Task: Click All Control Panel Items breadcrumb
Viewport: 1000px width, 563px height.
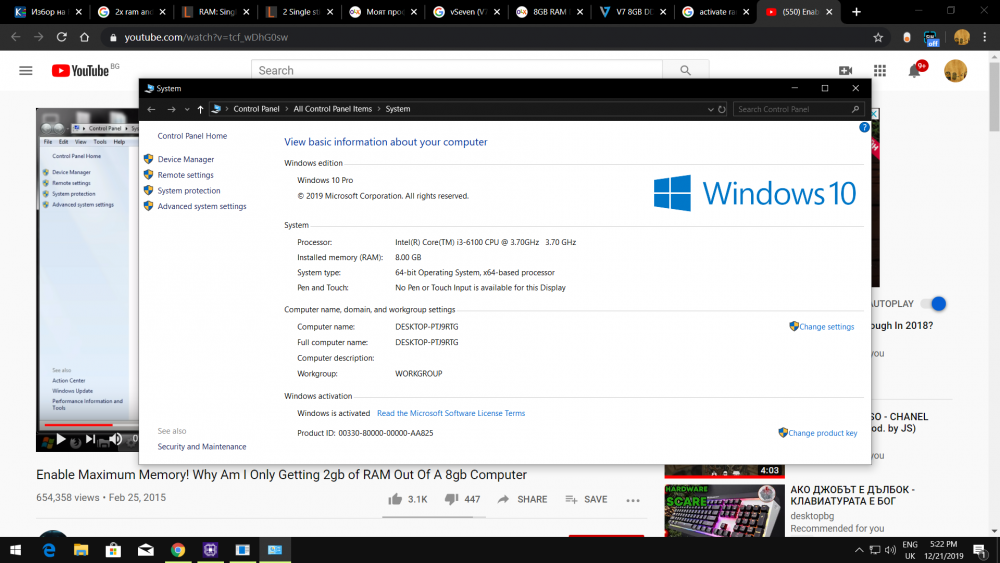Action: pyautogui.click(x=332, y=109)
